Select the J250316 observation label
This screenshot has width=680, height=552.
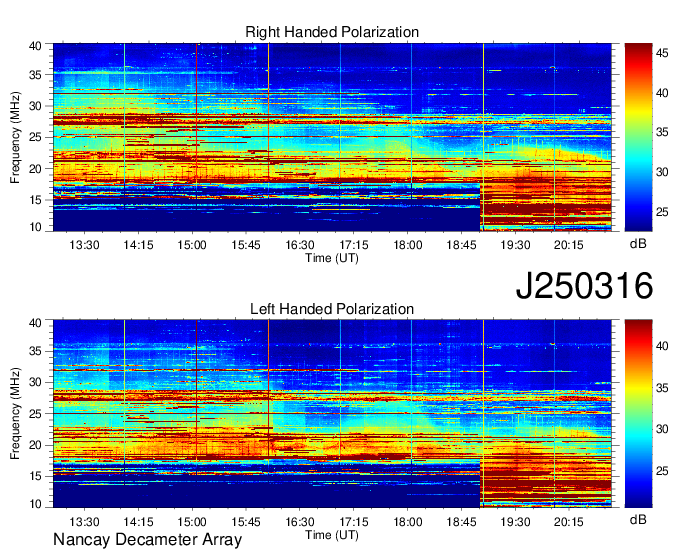(584, 285)
